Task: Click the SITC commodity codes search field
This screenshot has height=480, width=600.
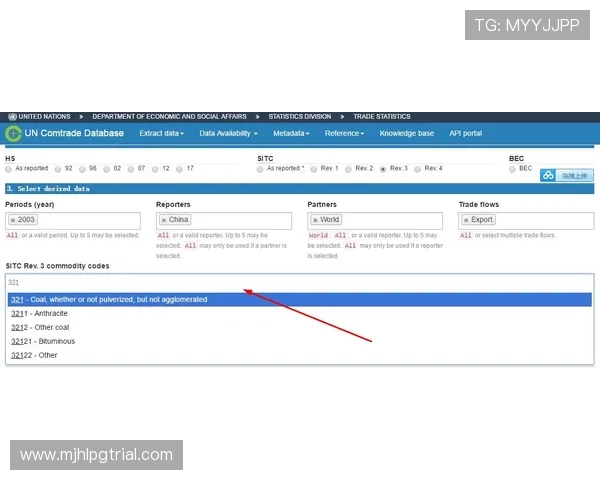Action: pyautogui.click(x=300, y=283)
